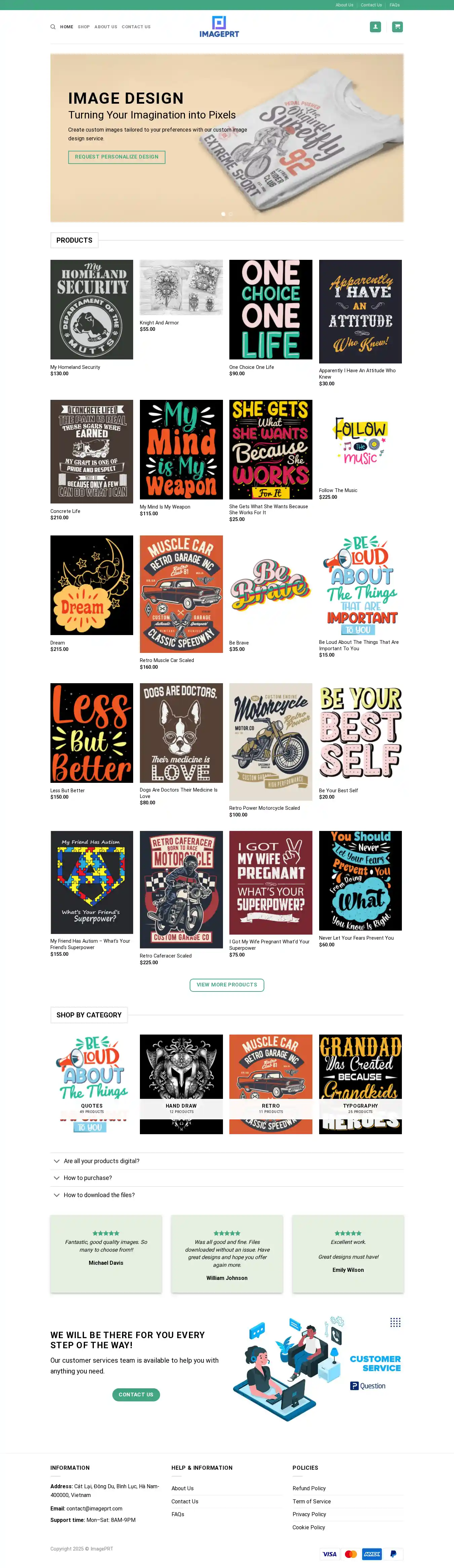Screen dimensions: 454x1568
Task: Click the View More Products button
Action: (x=227, y=984)
